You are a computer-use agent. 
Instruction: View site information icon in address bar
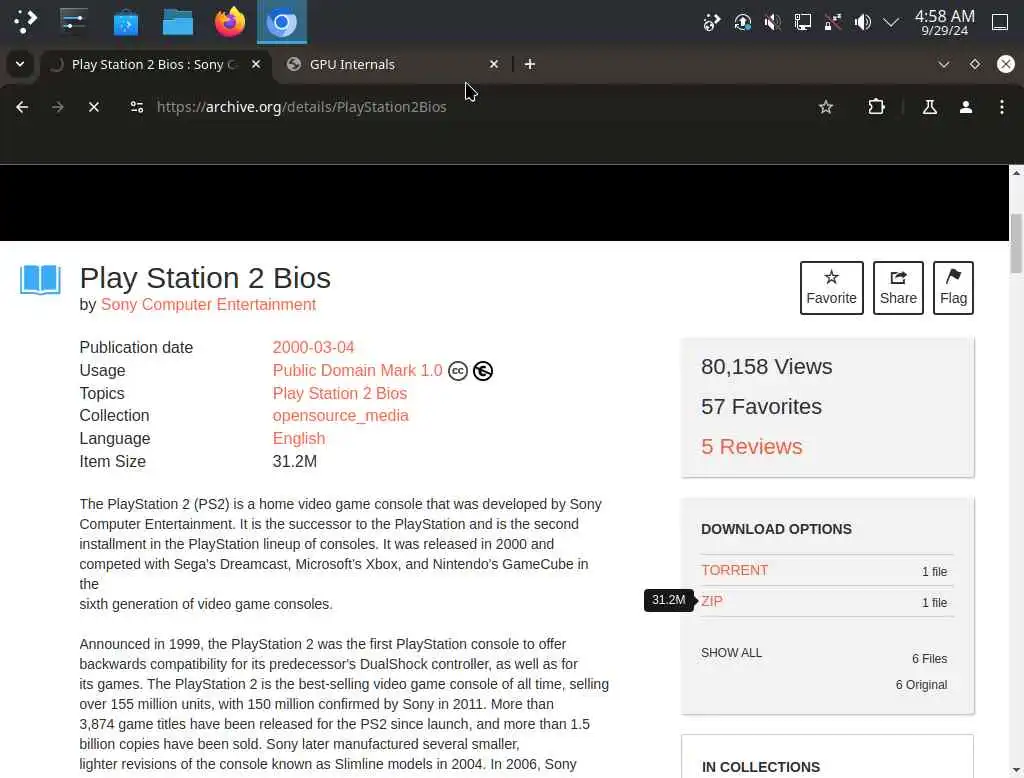[x=136, y=107]
